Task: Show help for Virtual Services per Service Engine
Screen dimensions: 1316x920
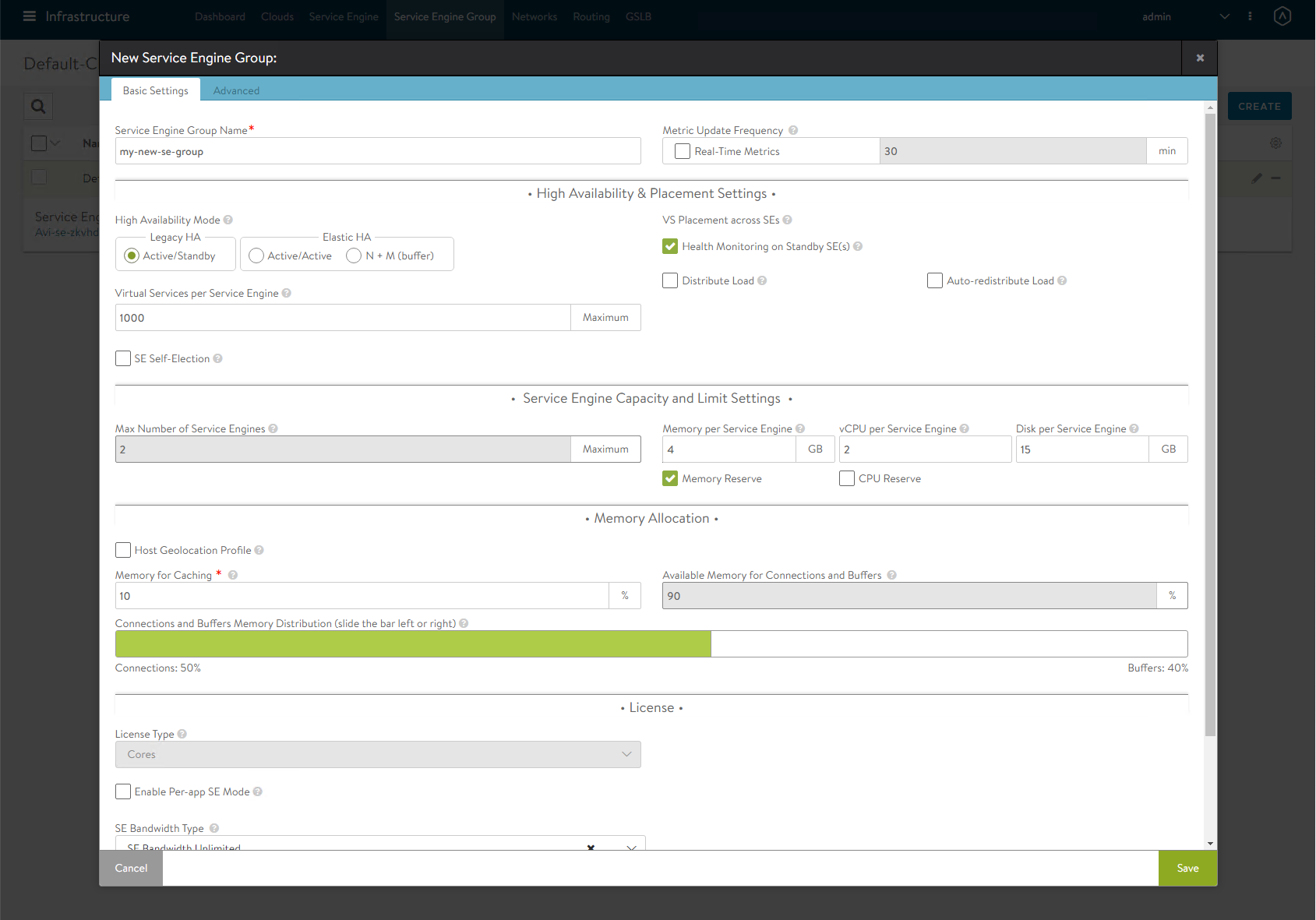Action: click(x=287, y=293)
